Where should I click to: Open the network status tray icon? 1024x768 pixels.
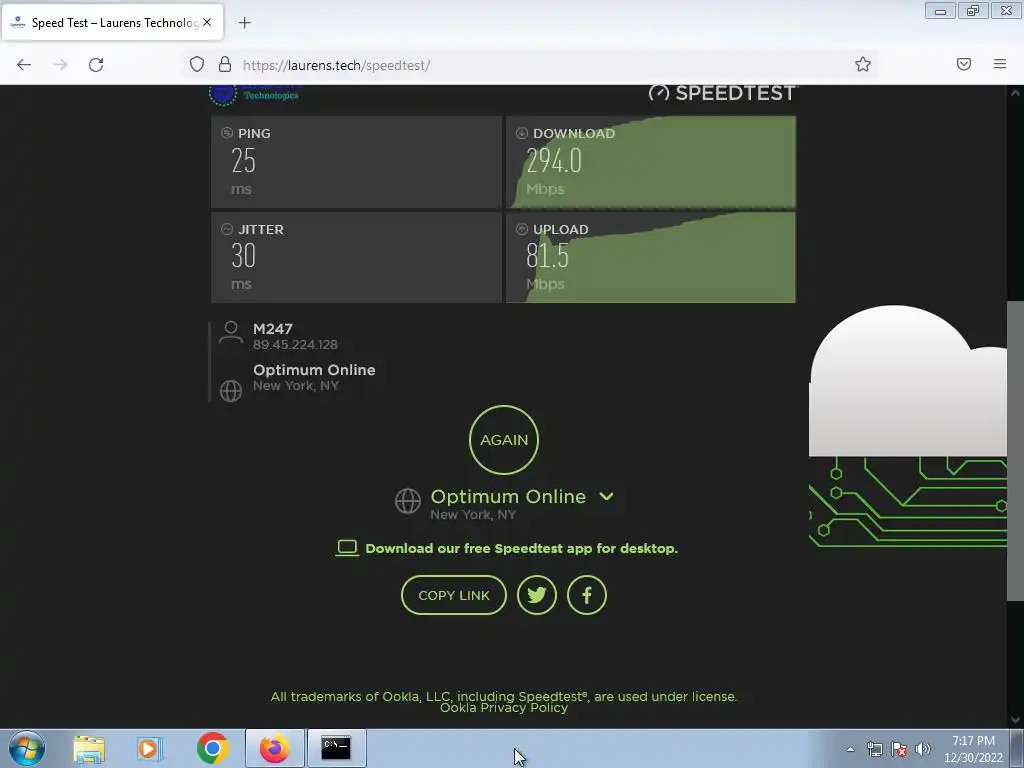click(x=874, y=749)
